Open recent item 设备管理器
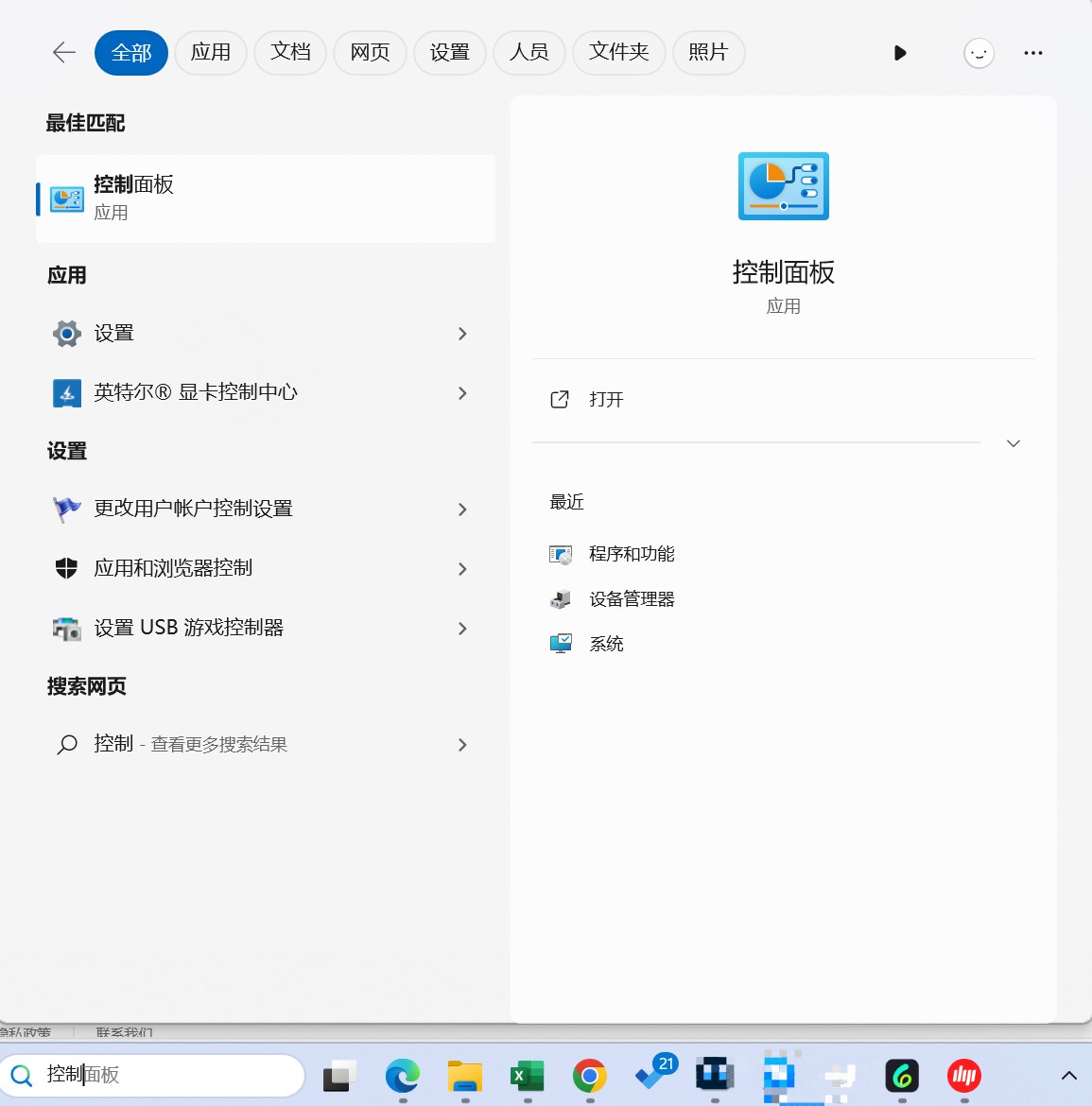 631,599
